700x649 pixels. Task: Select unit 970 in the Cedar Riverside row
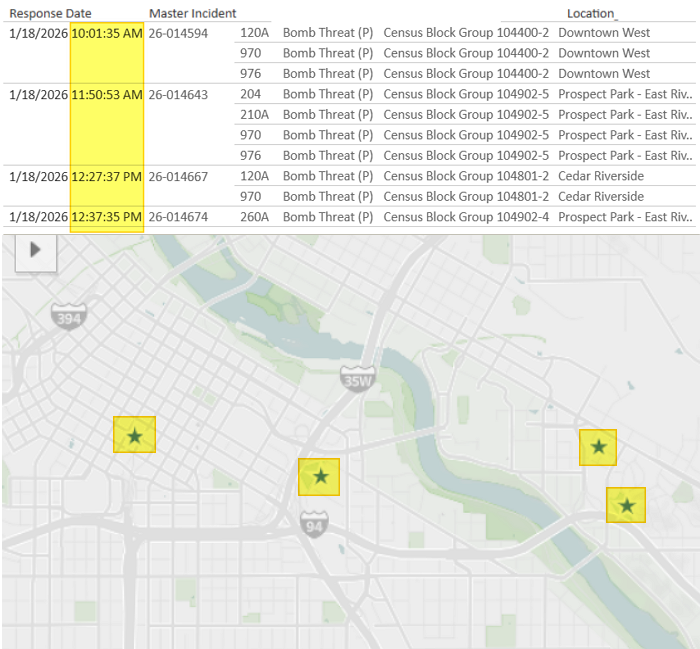coord(250,196)
